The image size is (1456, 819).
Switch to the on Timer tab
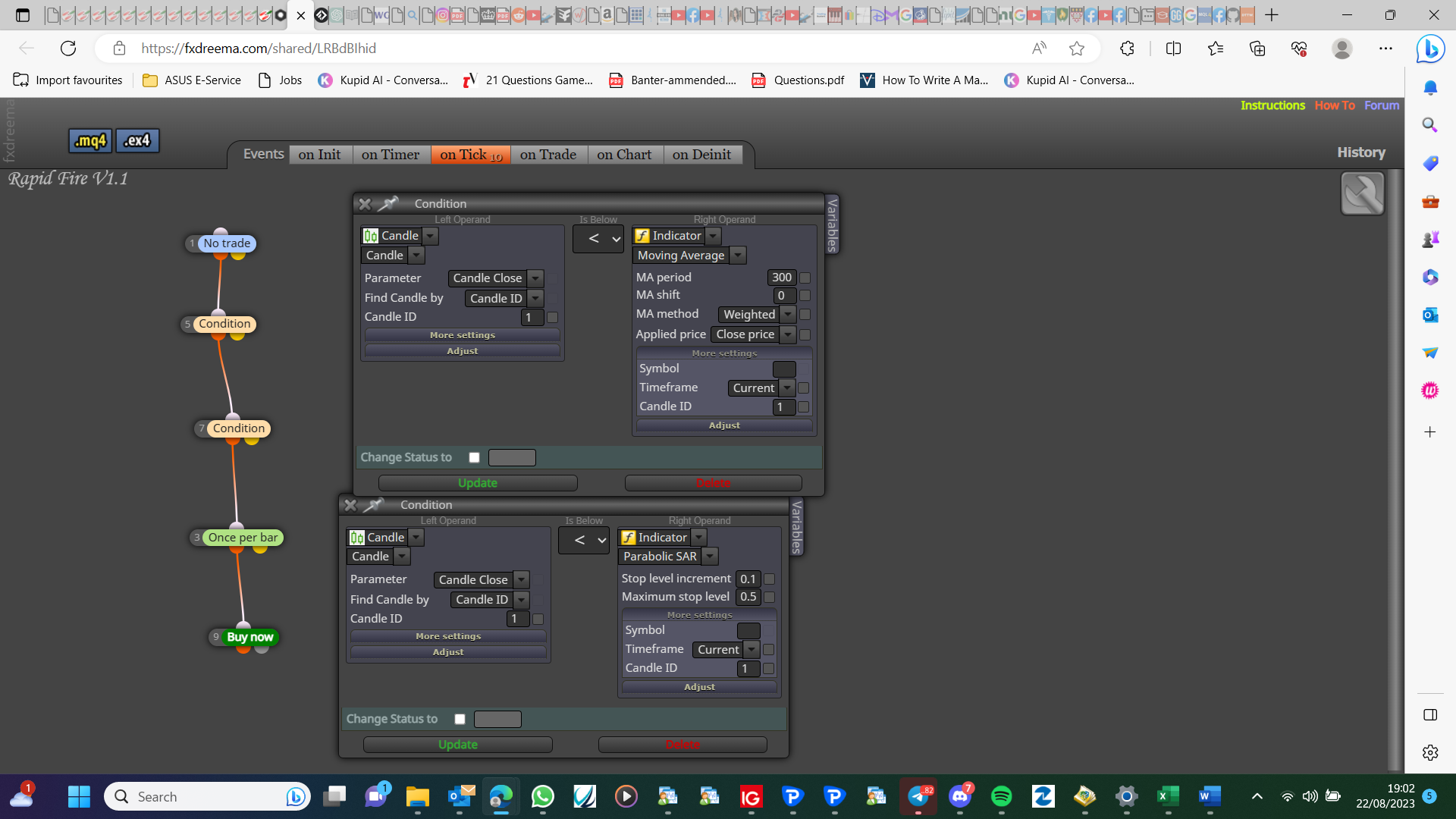pos(391,155)
